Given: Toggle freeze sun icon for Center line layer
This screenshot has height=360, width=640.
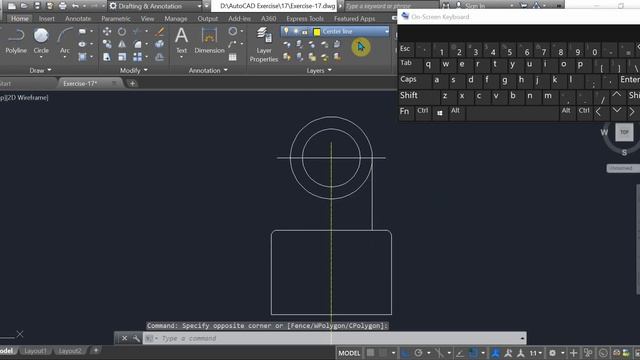Looking at the screenshot, I should pos(296,31).
